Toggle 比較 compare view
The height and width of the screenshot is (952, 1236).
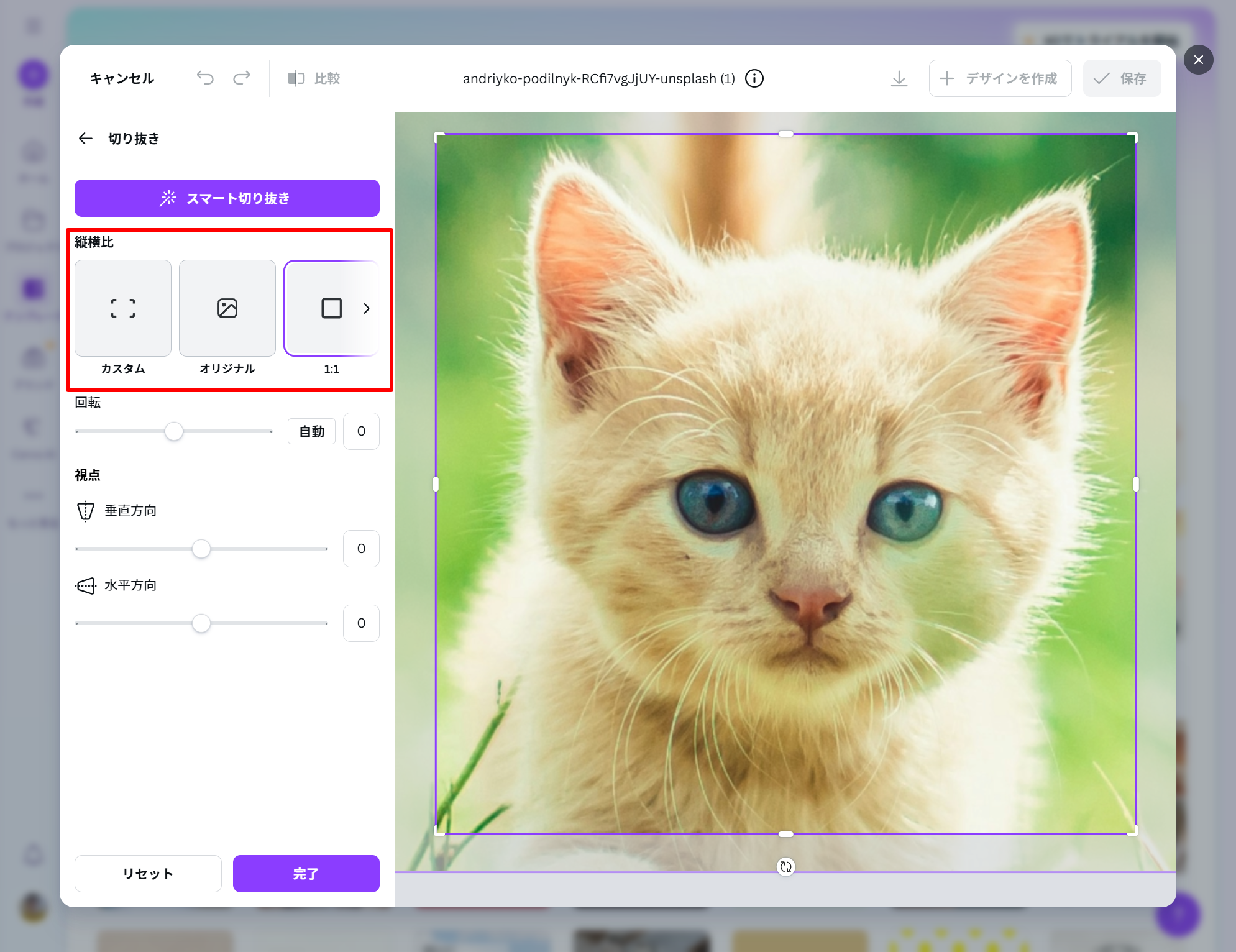tap(314, 78)
